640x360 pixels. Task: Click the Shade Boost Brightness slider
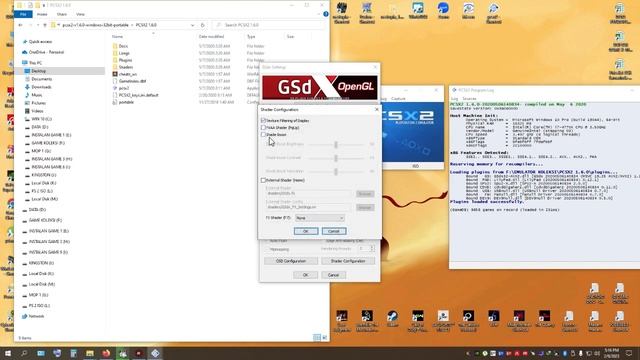[x=336, y=144]
